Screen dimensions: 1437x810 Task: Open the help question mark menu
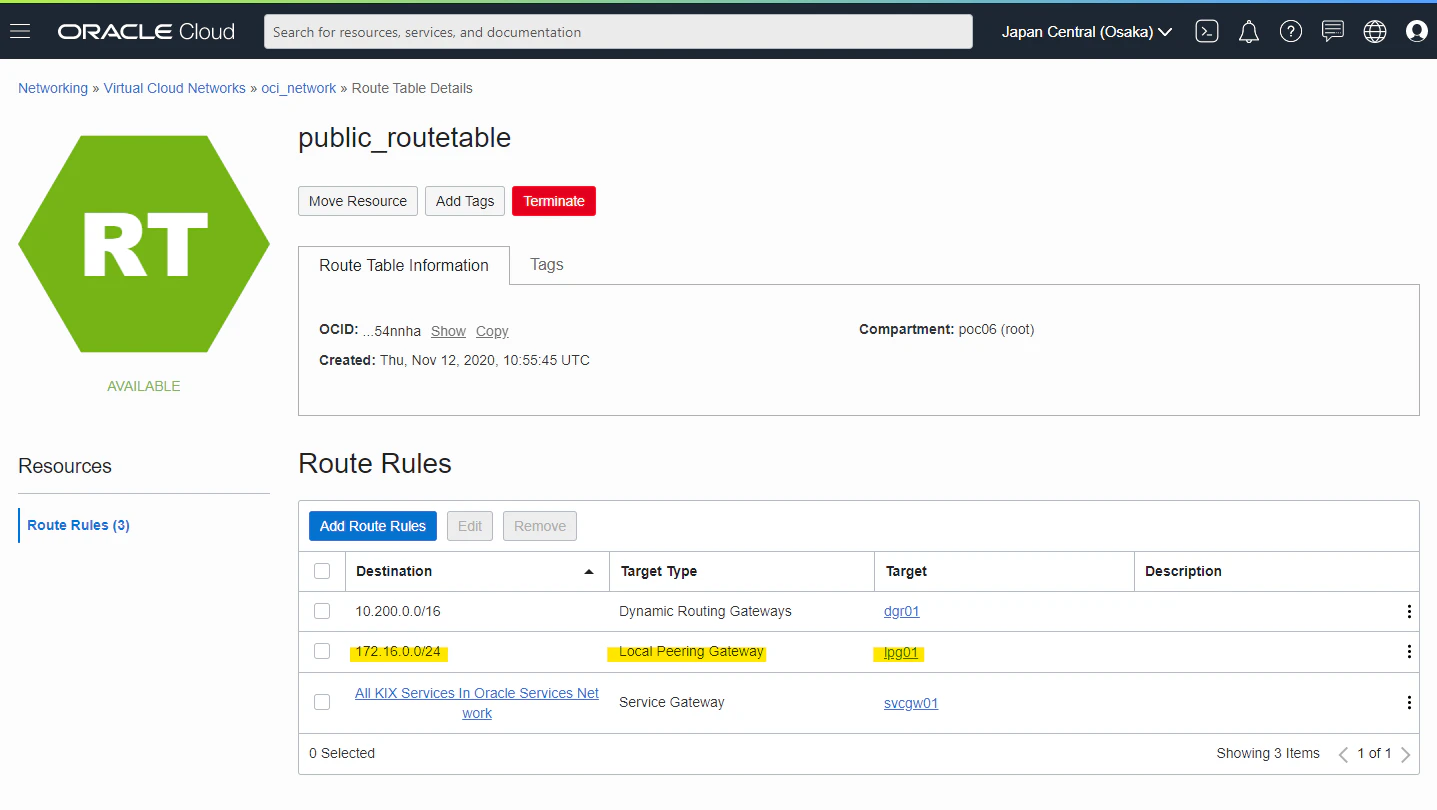[1291, 31]
